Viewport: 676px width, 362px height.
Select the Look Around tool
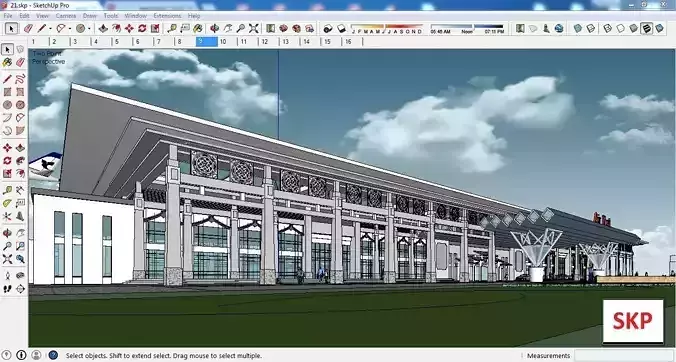(20, 276)
